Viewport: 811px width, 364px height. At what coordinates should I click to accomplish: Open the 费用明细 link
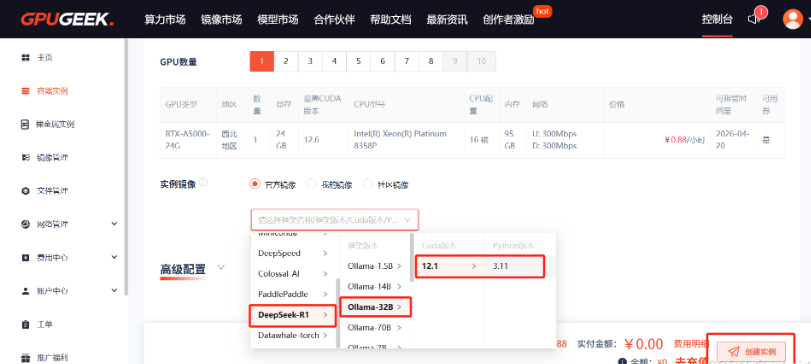(x=690, y=344)
